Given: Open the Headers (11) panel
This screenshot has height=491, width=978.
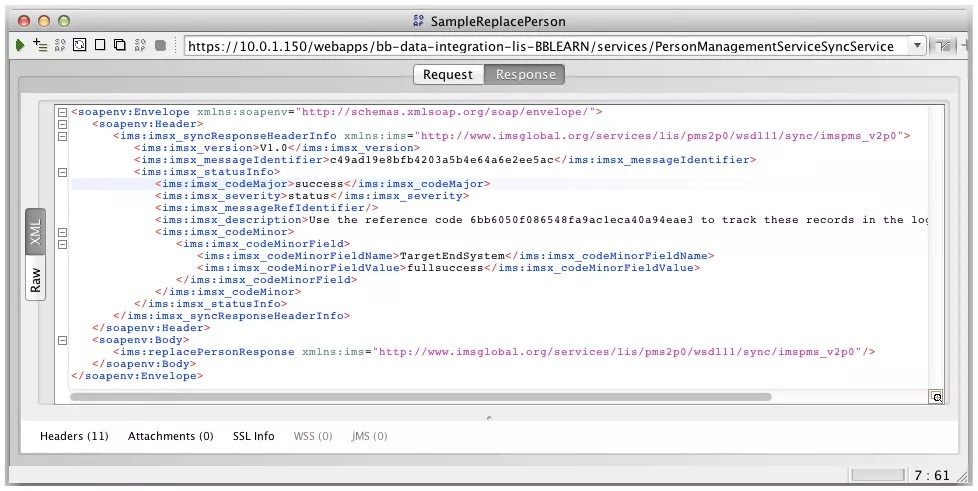Looking at the screenshot, I should 74,436.
